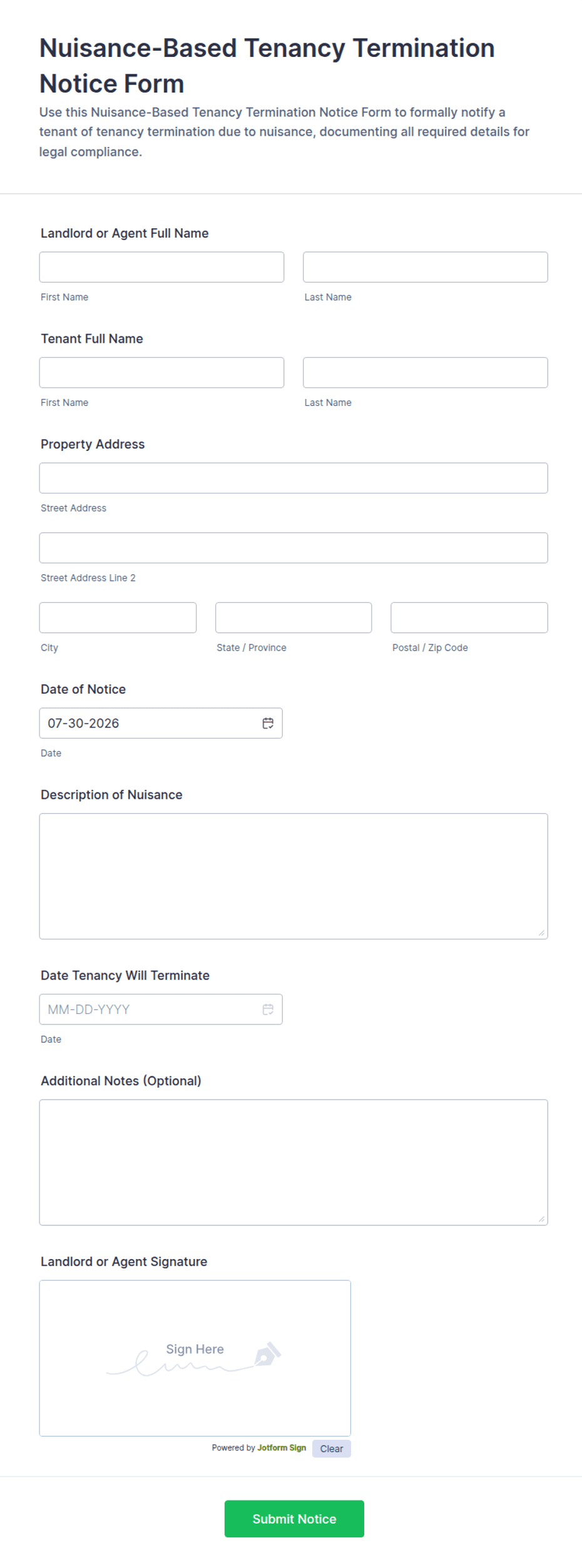Click the State / Province input box
582x1568 pixels.
click(x=294, y=618)
